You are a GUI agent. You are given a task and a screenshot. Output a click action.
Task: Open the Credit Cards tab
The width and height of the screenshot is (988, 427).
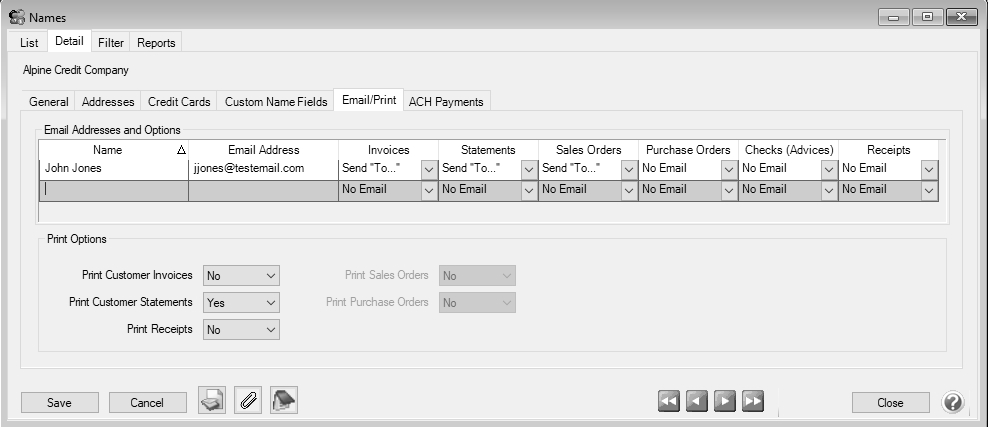point(179,101)
